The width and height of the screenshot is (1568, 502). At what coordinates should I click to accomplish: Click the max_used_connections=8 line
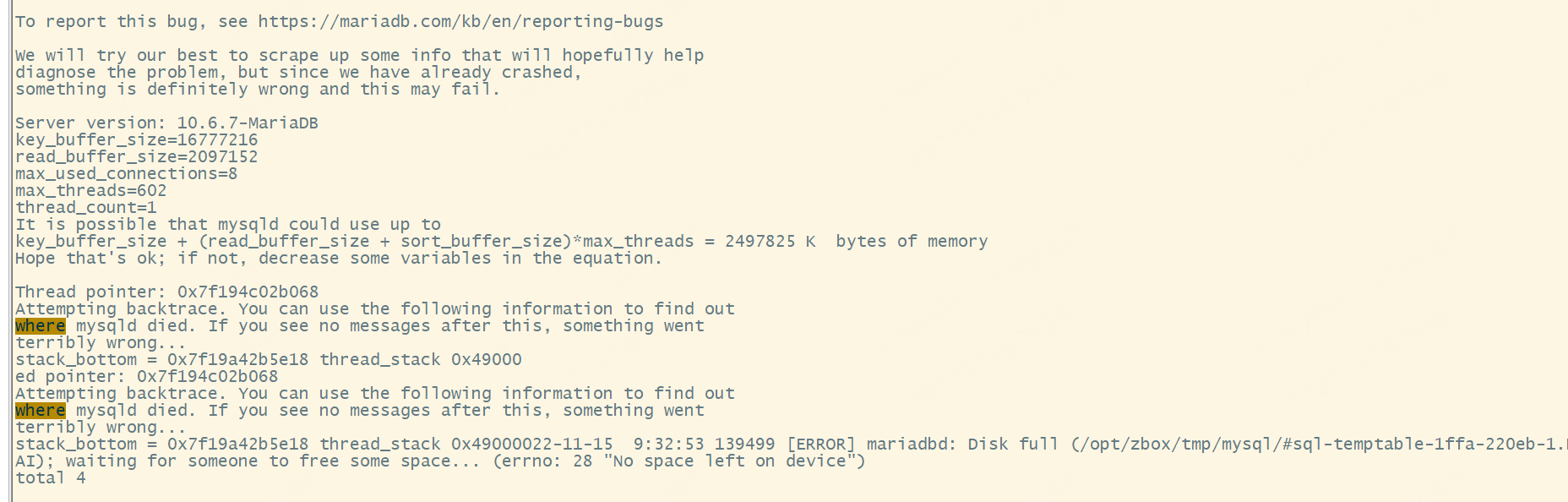126,174
